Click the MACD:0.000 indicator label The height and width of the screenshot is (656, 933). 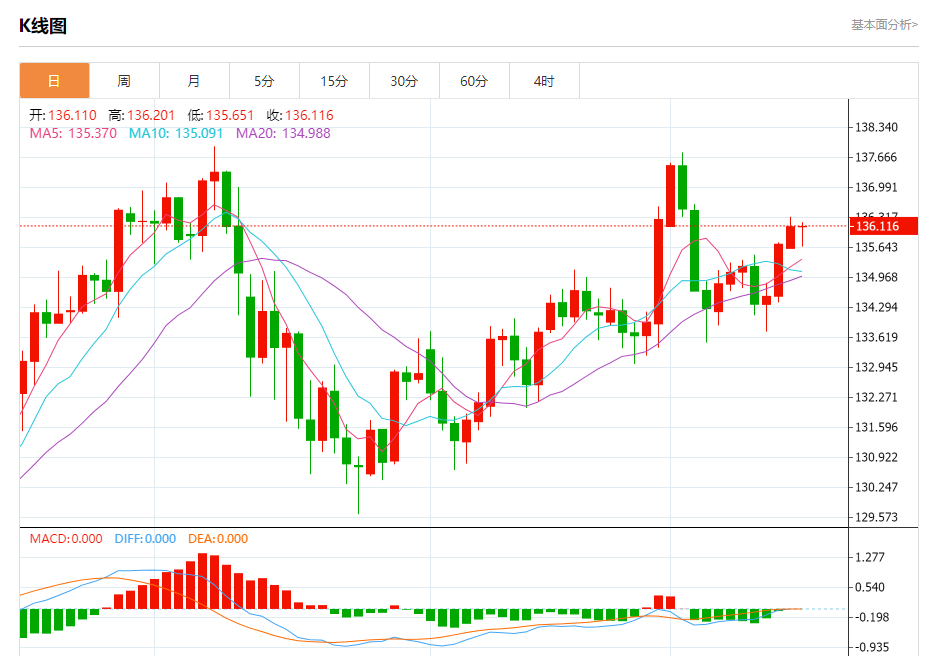click(x=66, y=539)
